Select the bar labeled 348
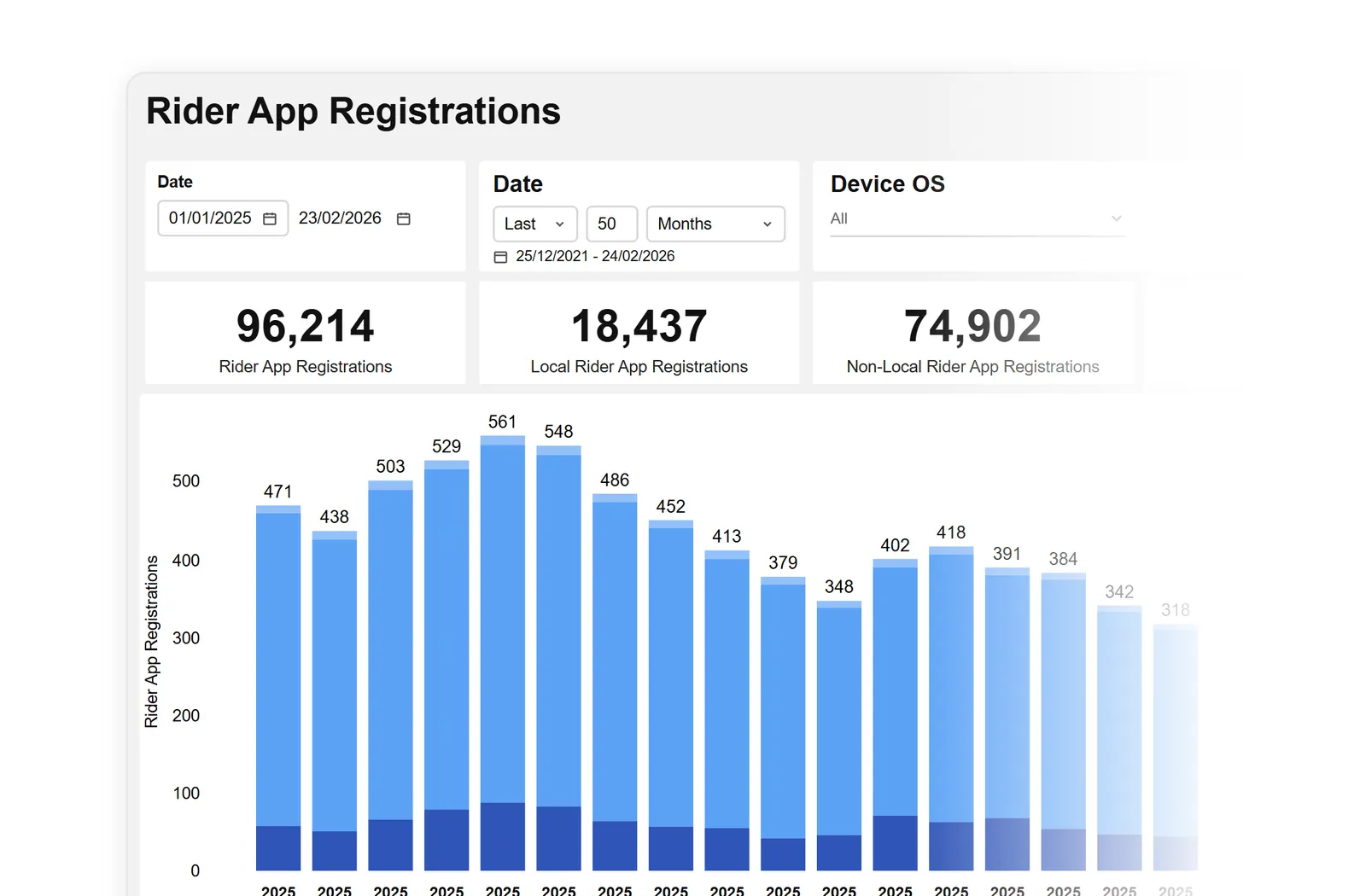Image resolution: width=1366 pixels, height=896 pixels. 839,736
